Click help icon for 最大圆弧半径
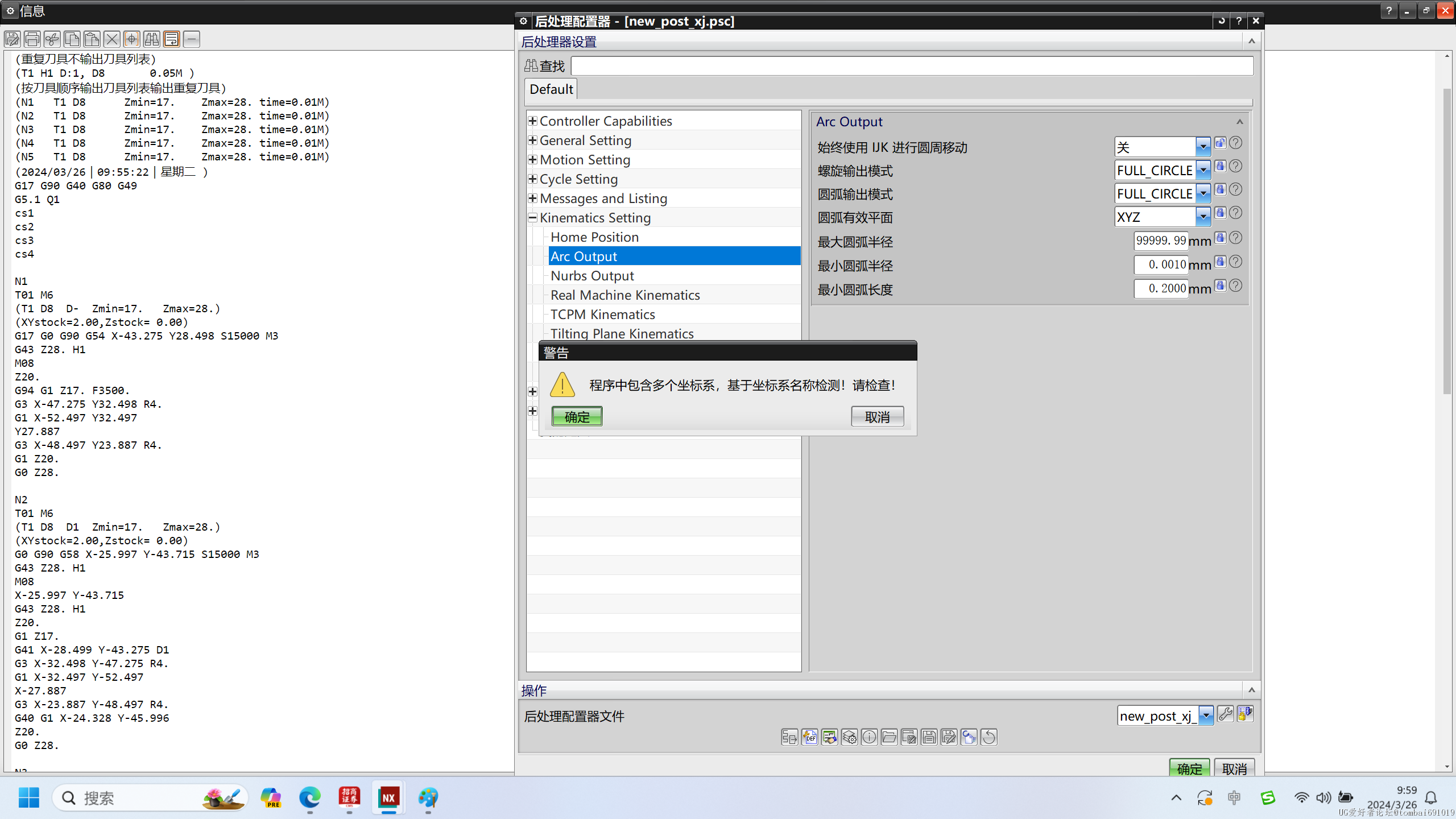Image resolution: width=1456 pixels, height=819 pixels. (1235, 238)
